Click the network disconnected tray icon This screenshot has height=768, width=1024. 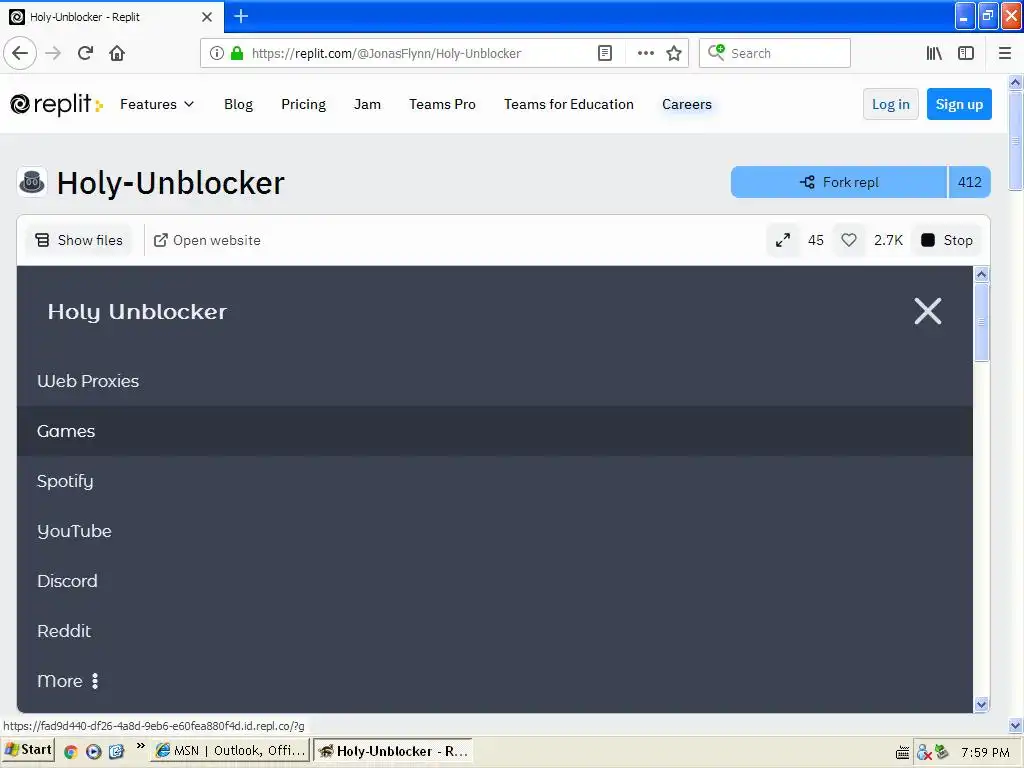coord(923,753)
